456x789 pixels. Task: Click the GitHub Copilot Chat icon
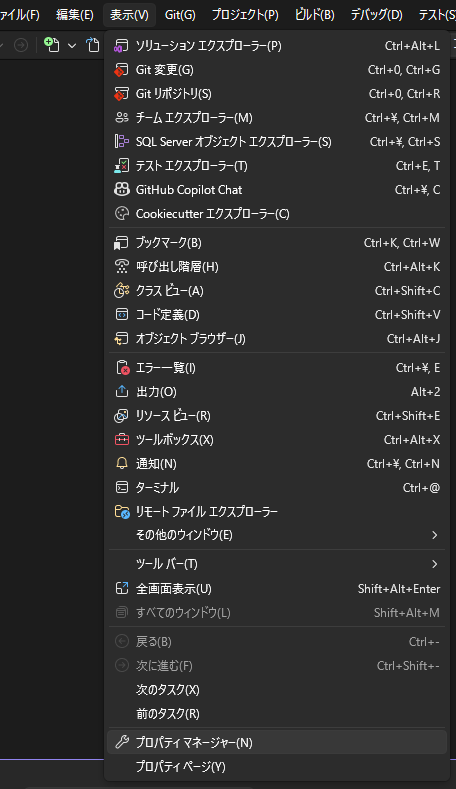click(121, 190)
